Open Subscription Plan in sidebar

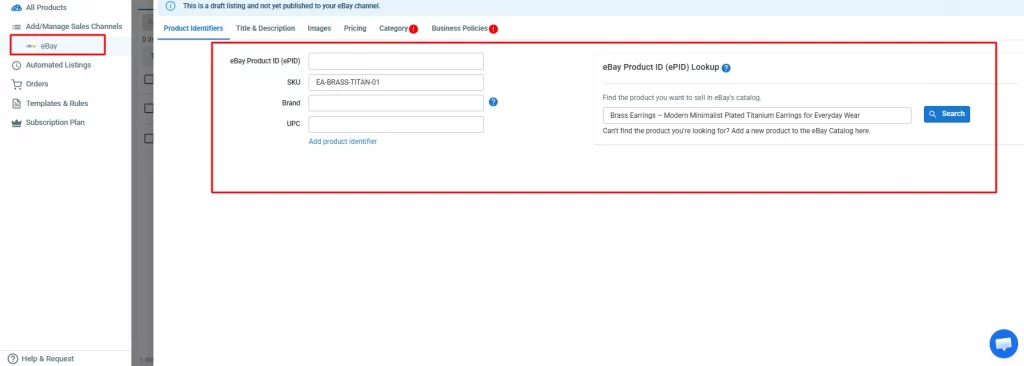[55, 122]
